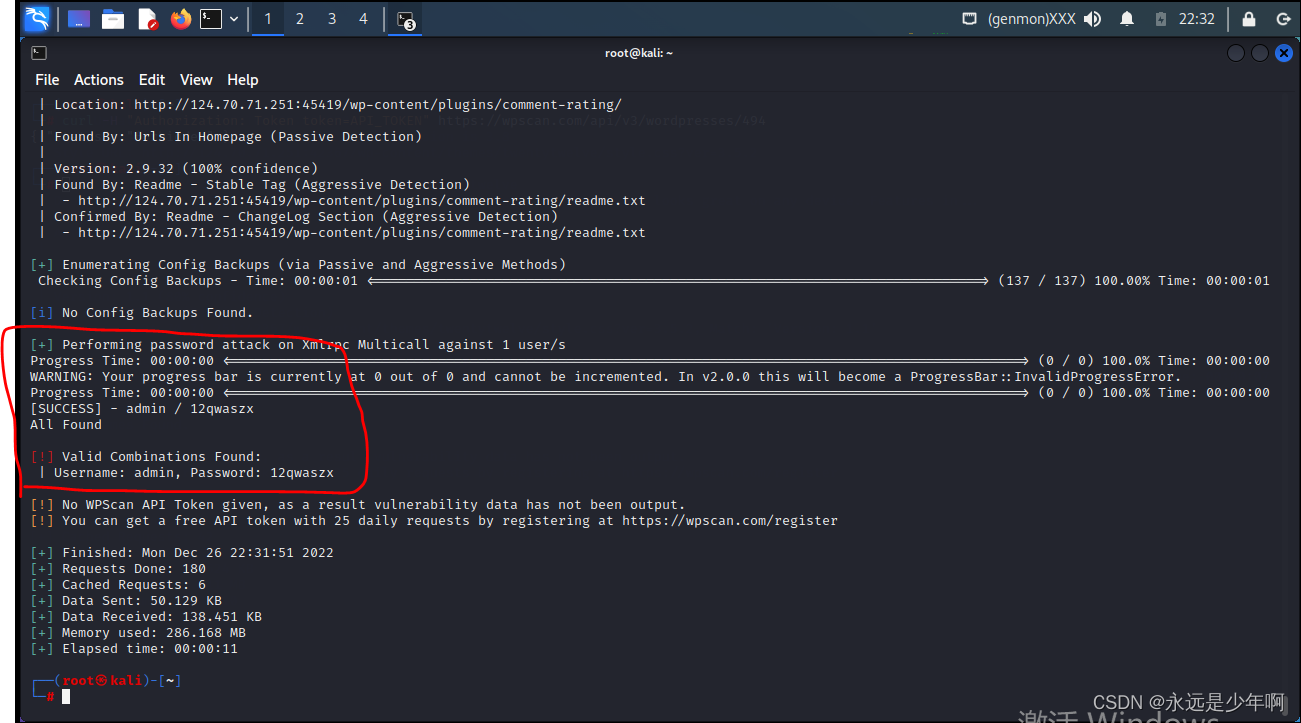
Task: Open a new terminal from the panel launcher
Action: coord(210,18)
